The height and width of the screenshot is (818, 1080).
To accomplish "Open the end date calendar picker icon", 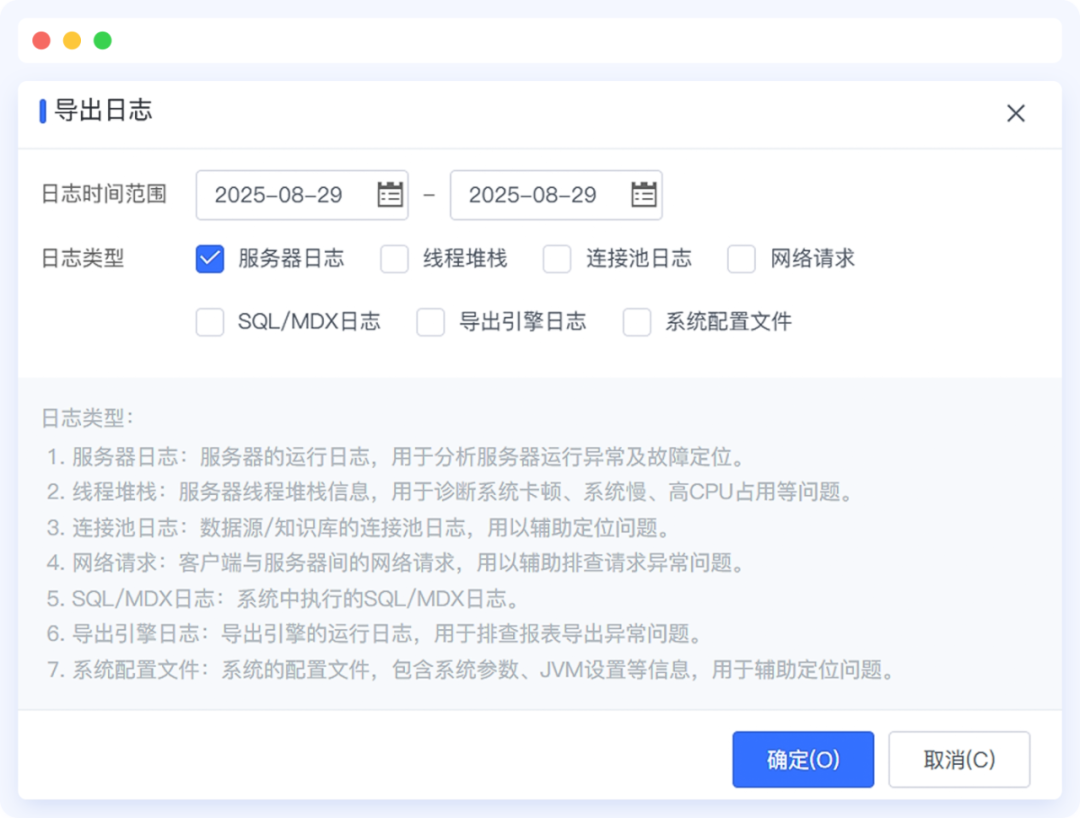I will (644, 194).
